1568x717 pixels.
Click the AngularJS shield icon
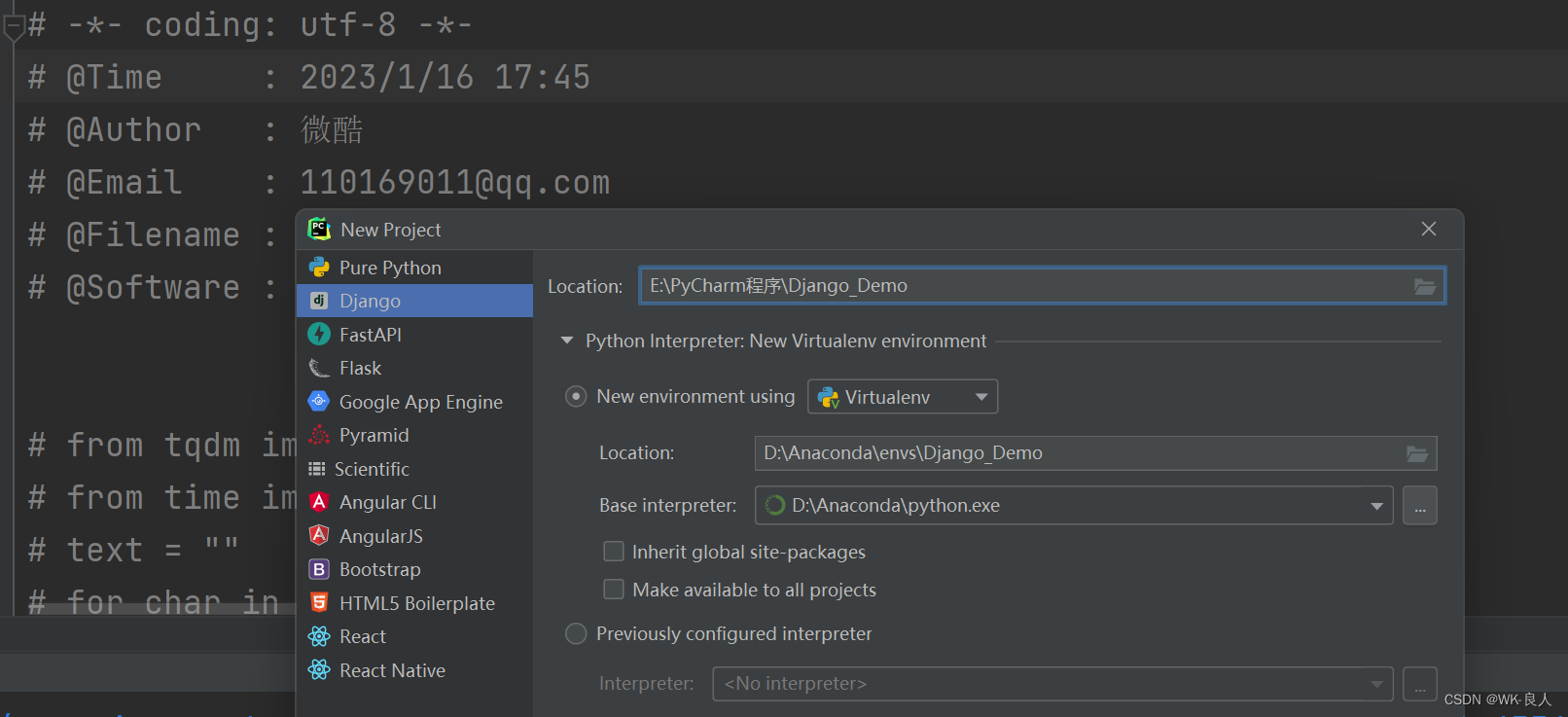coord(319,535)
